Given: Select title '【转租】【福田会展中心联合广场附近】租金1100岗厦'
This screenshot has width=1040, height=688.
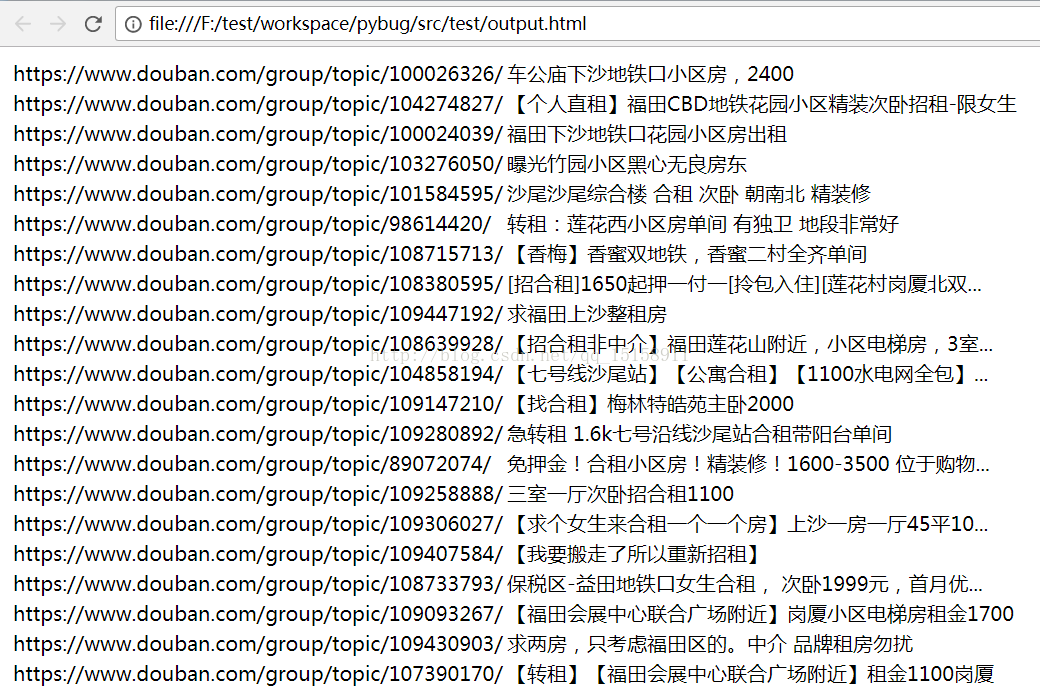Looking at the screenshot, I should coord(751,673).
